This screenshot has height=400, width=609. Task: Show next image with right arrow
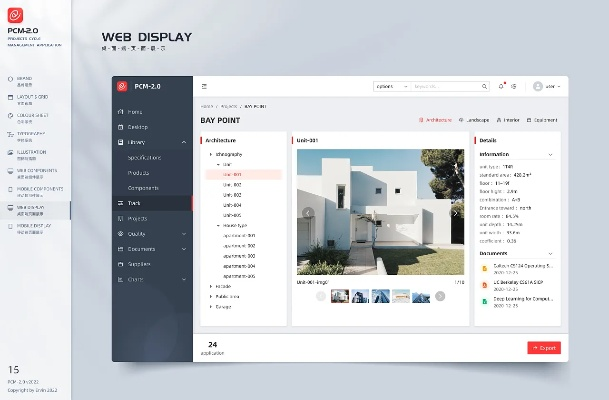[456, 212]
